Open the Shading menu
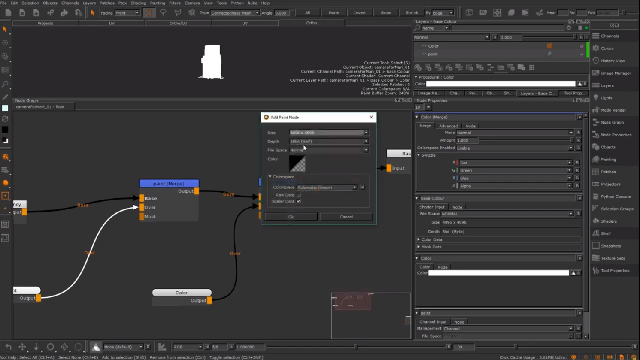 pos(138,3)
